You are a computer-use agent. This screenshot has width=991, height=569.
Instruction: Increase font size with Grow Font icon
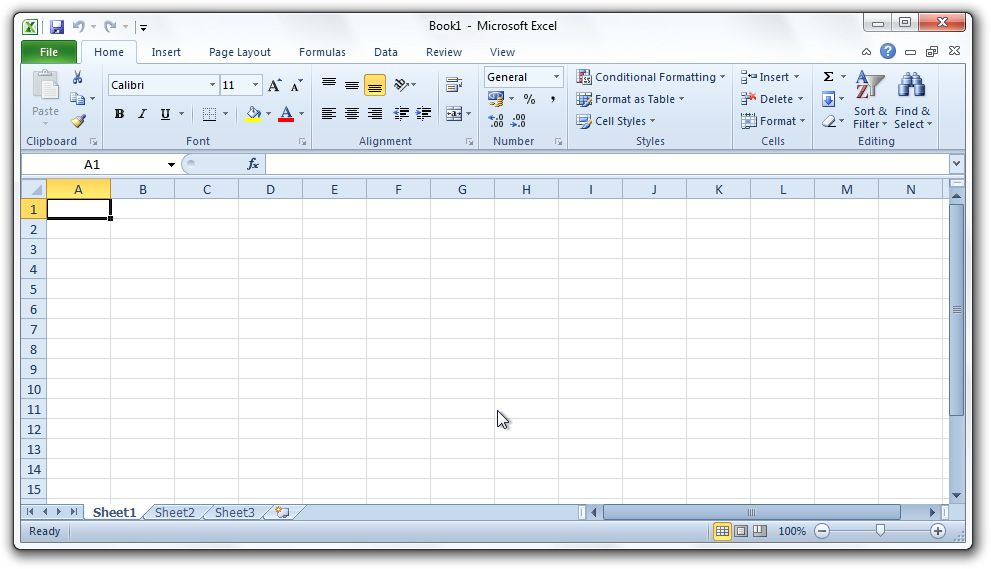pos(274,85)
